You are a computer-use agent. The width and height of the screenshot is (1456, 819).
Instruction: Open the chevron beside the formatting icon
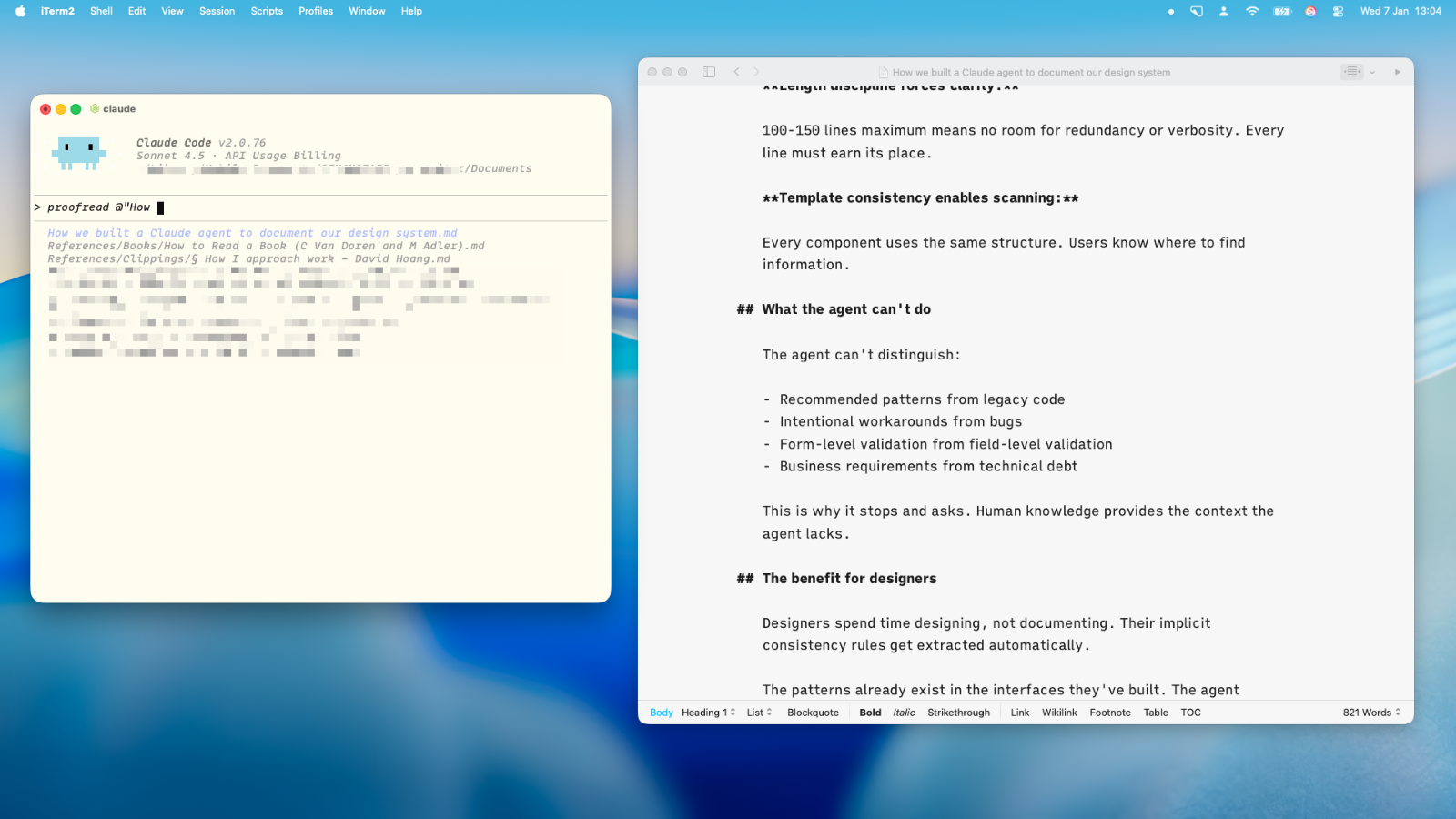[x=1371, y=71]
